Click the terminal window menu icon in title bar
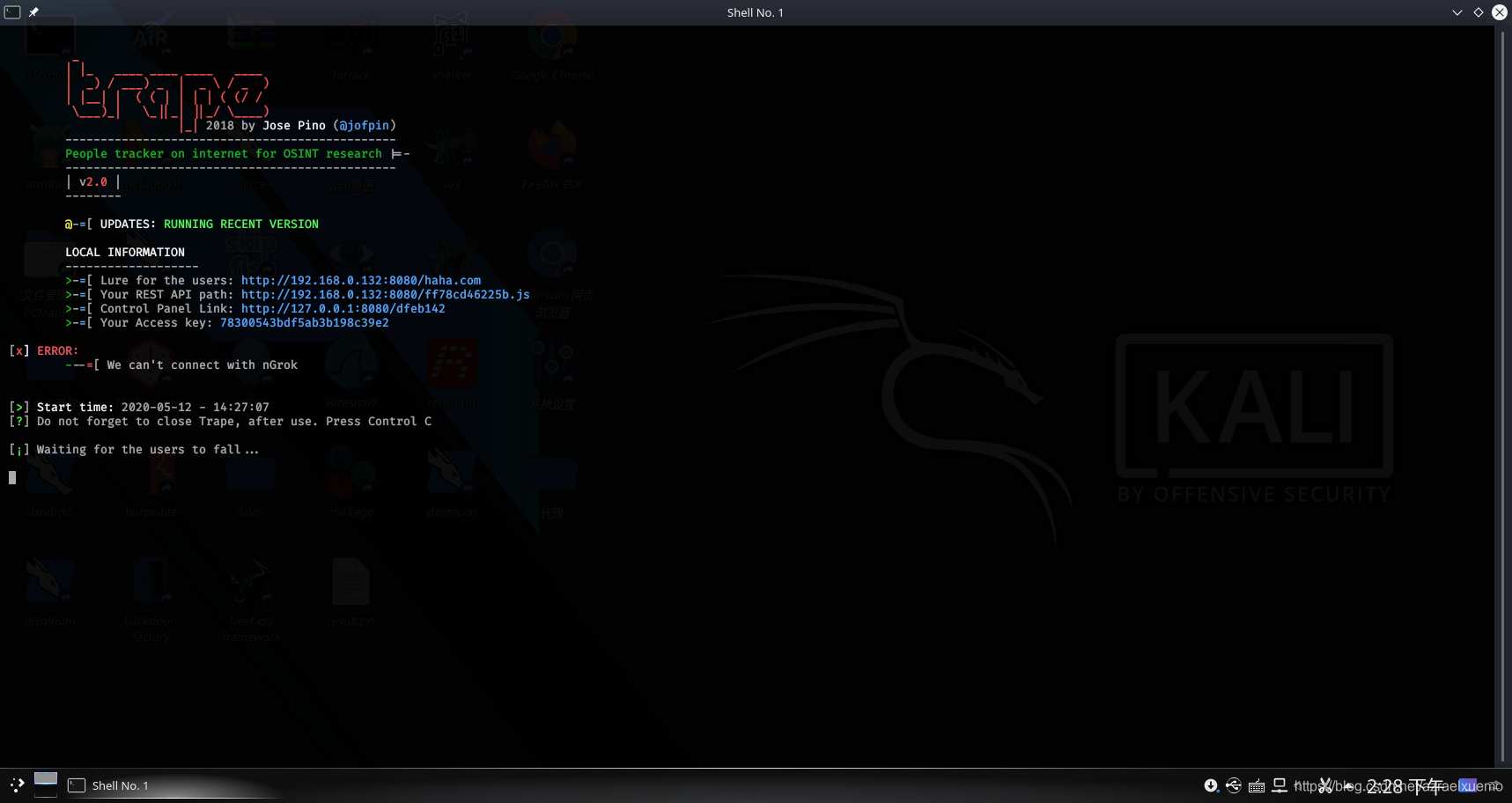 coord(12,12)
